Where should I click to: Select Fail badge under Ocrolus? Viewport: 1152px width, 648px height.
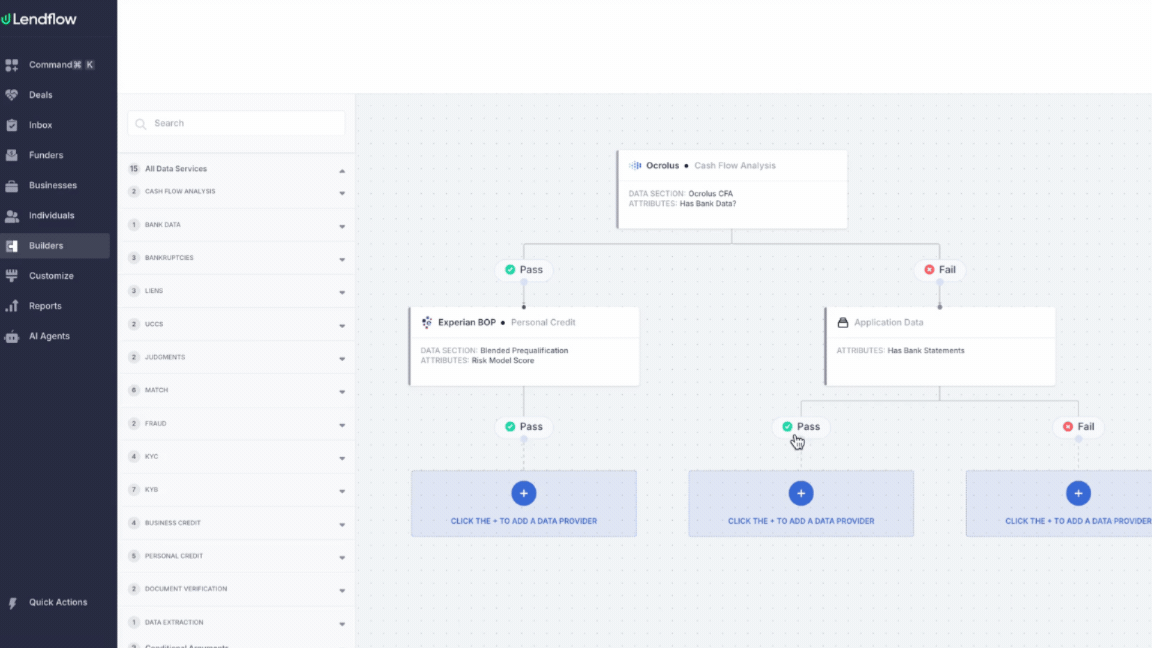click(x=940, y=270)
